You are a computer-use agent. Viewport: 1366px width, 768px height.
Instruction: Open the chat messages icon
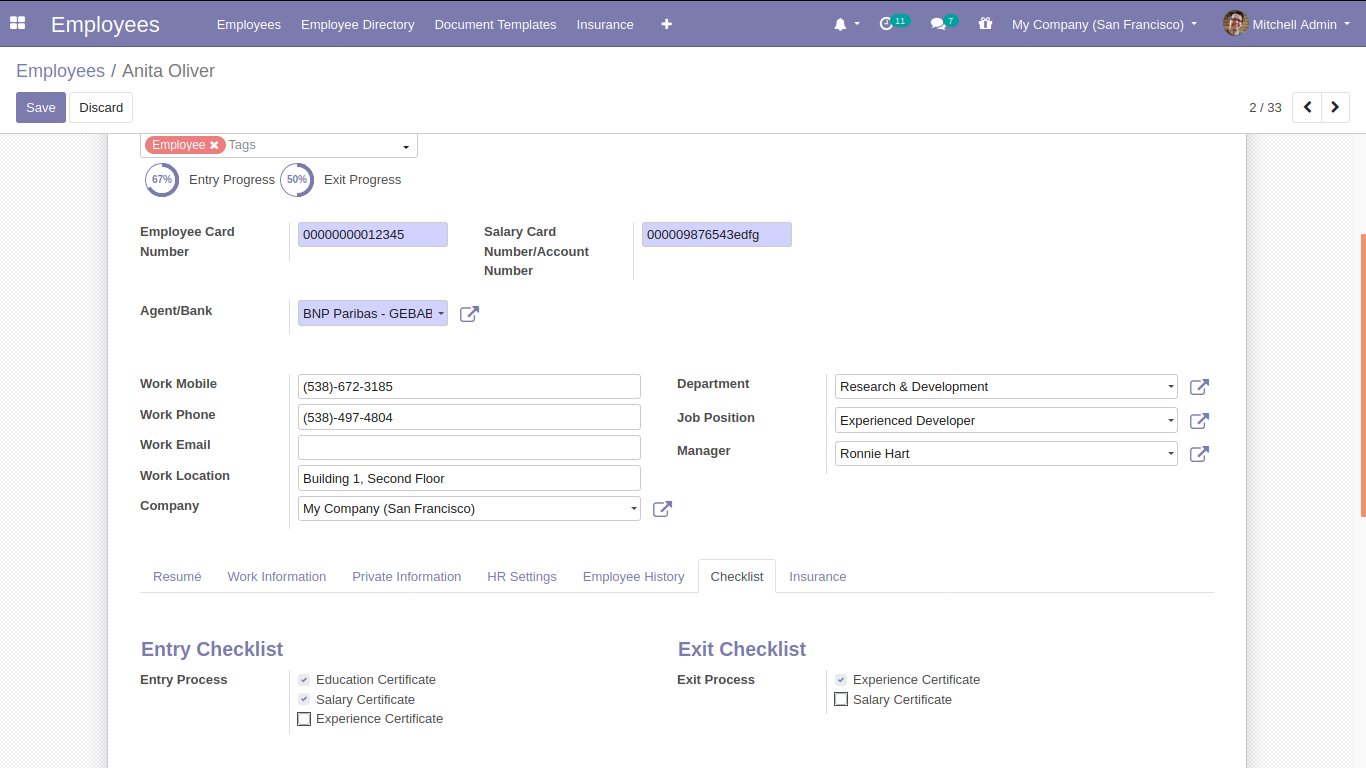[x=938, y=24]
